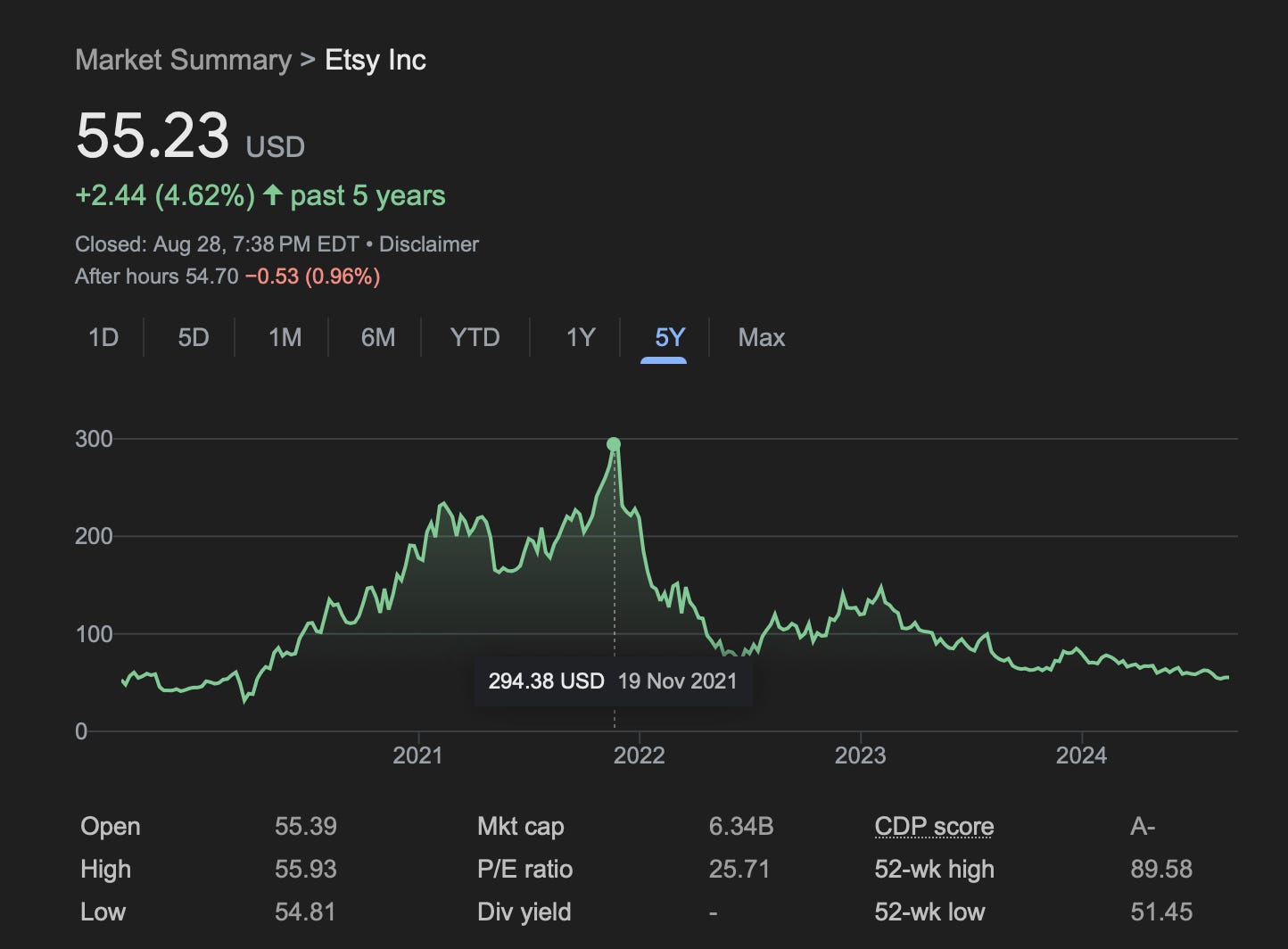Click the 52-wk high value 89.58
Image resolution: width=1288 pixels, height=949 pixels.
1161,869
